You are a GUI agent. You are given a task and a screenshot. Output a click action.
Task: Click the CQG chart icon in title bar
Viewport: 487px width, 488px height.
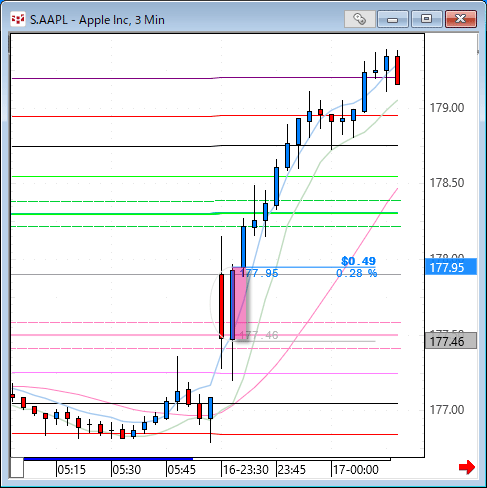(x=18, y=19)
